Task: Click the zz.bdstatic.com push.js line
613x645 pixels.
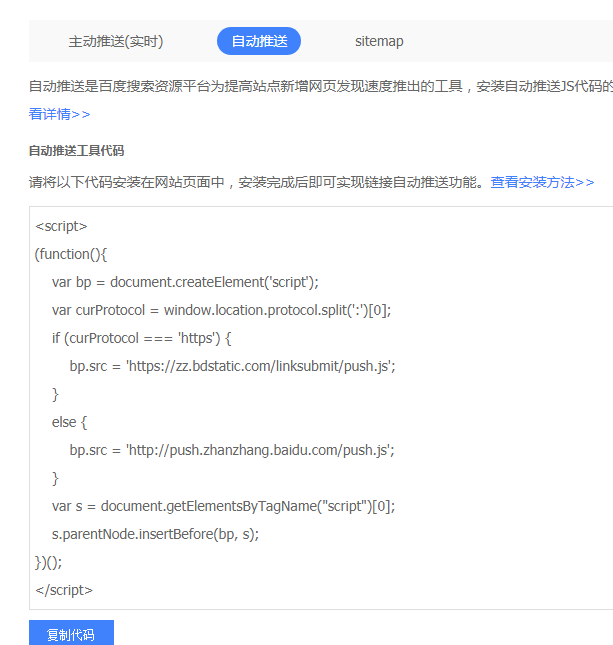Action: coord(232,366)
